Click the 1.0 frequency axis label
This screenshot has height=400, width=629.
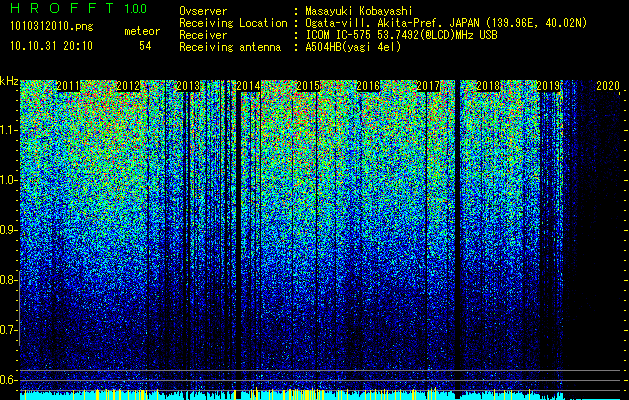[8, 181]
